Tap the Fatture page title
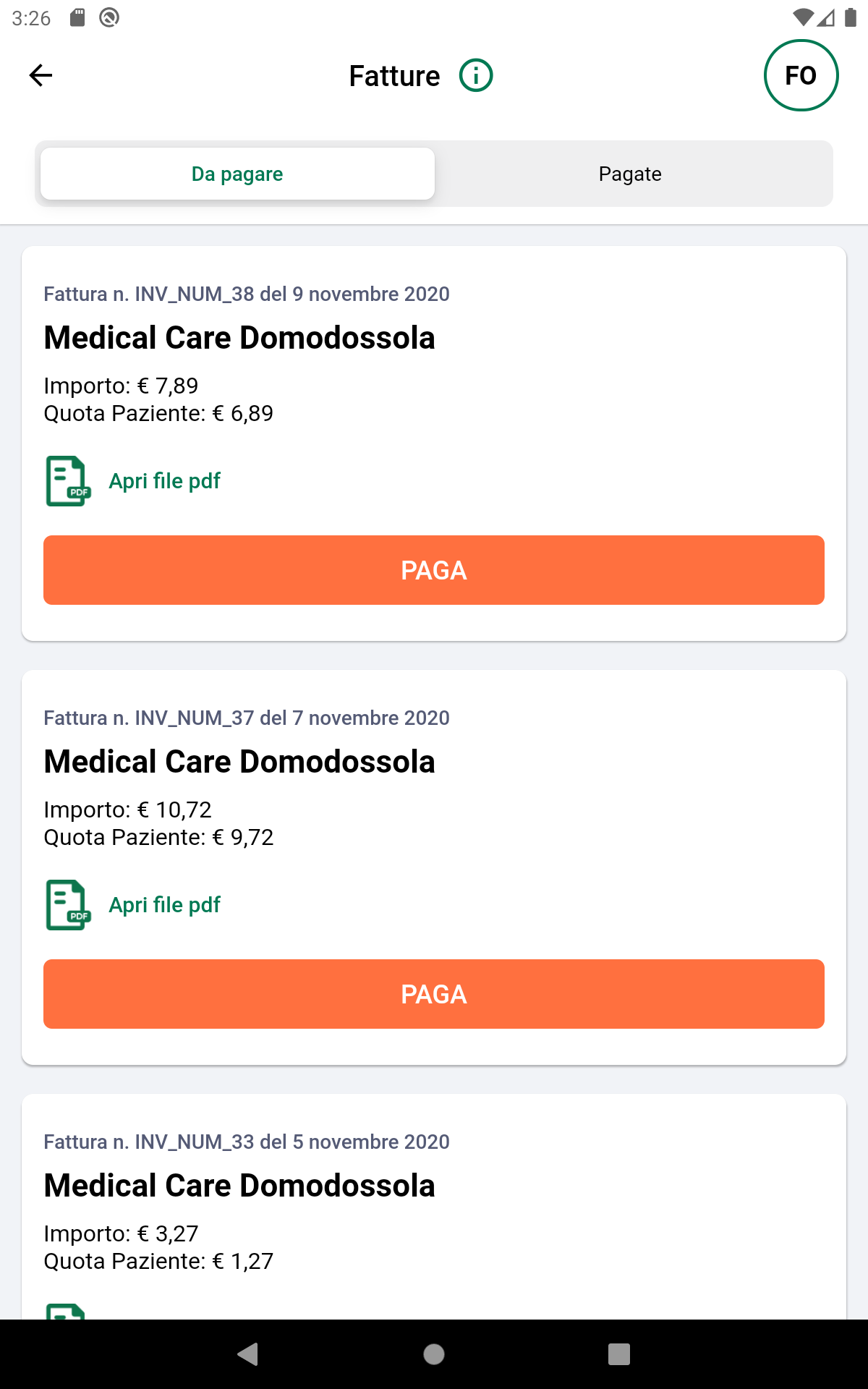 [394, 76]
